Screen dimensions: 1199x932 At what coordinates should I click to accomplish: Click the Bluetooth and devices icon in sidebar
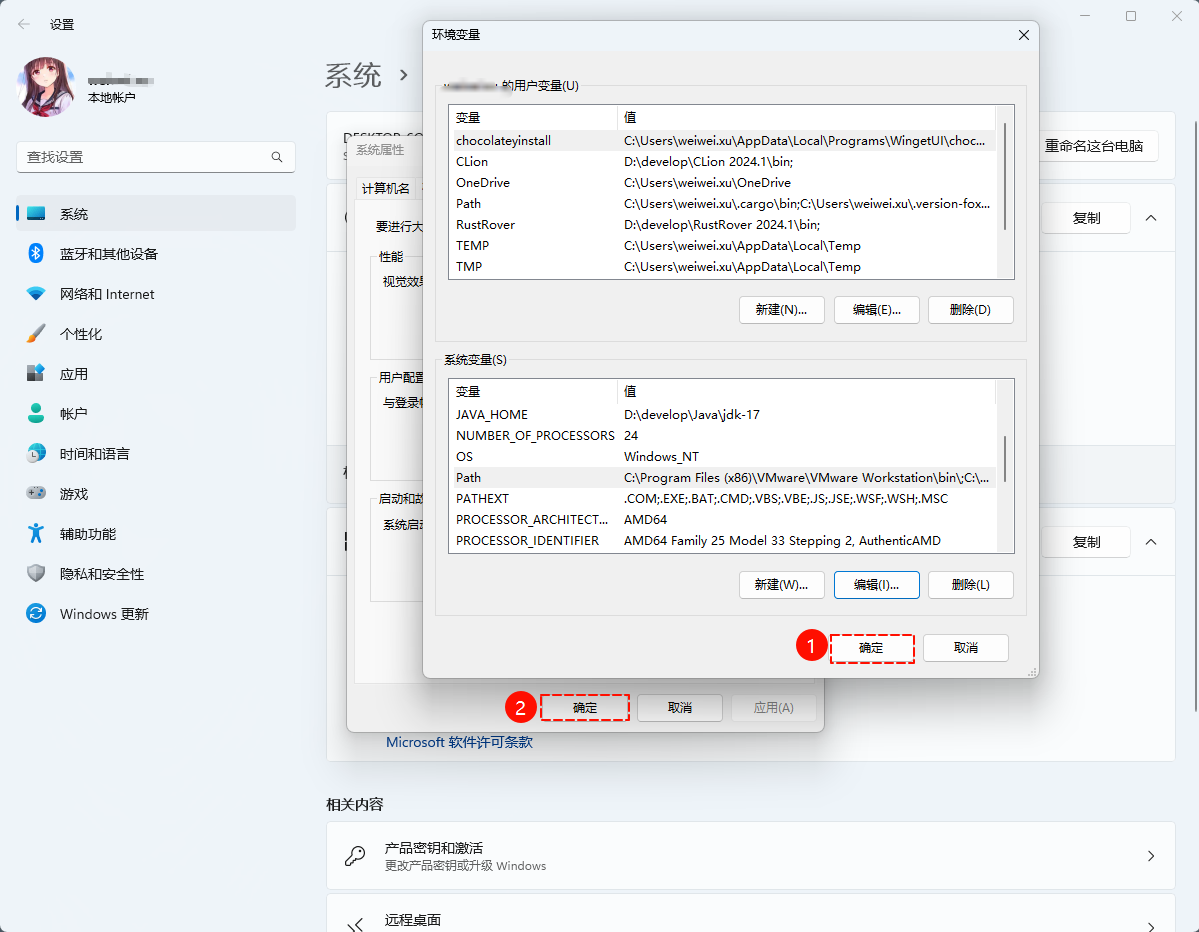click(36, 254)
